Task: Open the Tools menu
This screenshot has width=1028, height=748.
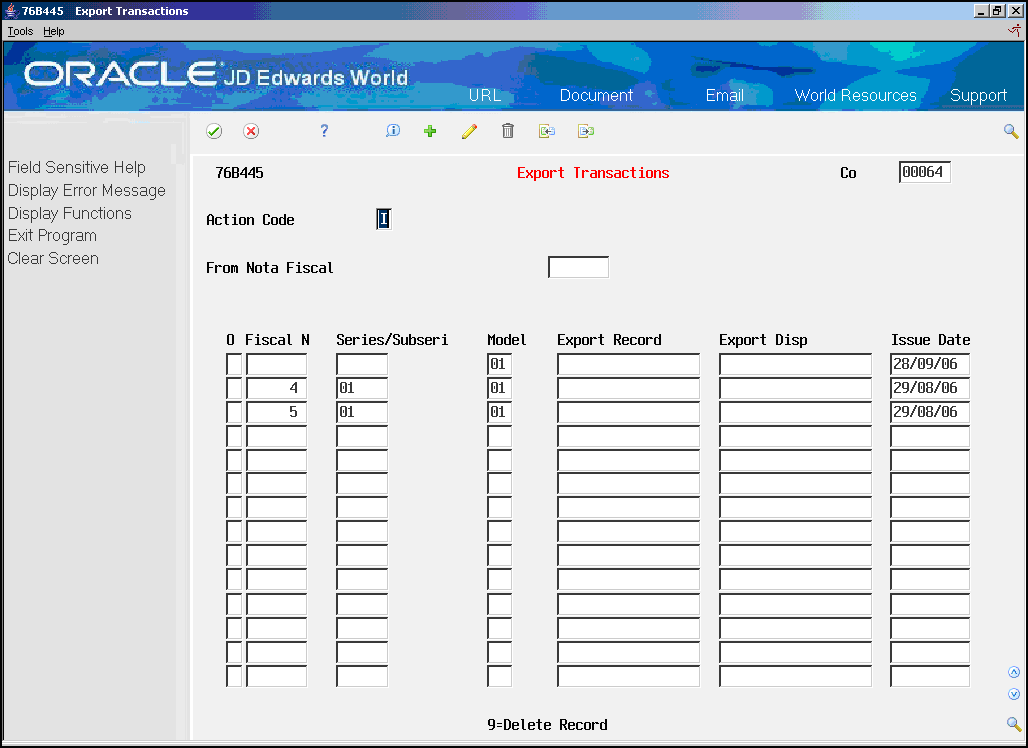Action: (x=20, y=31)
